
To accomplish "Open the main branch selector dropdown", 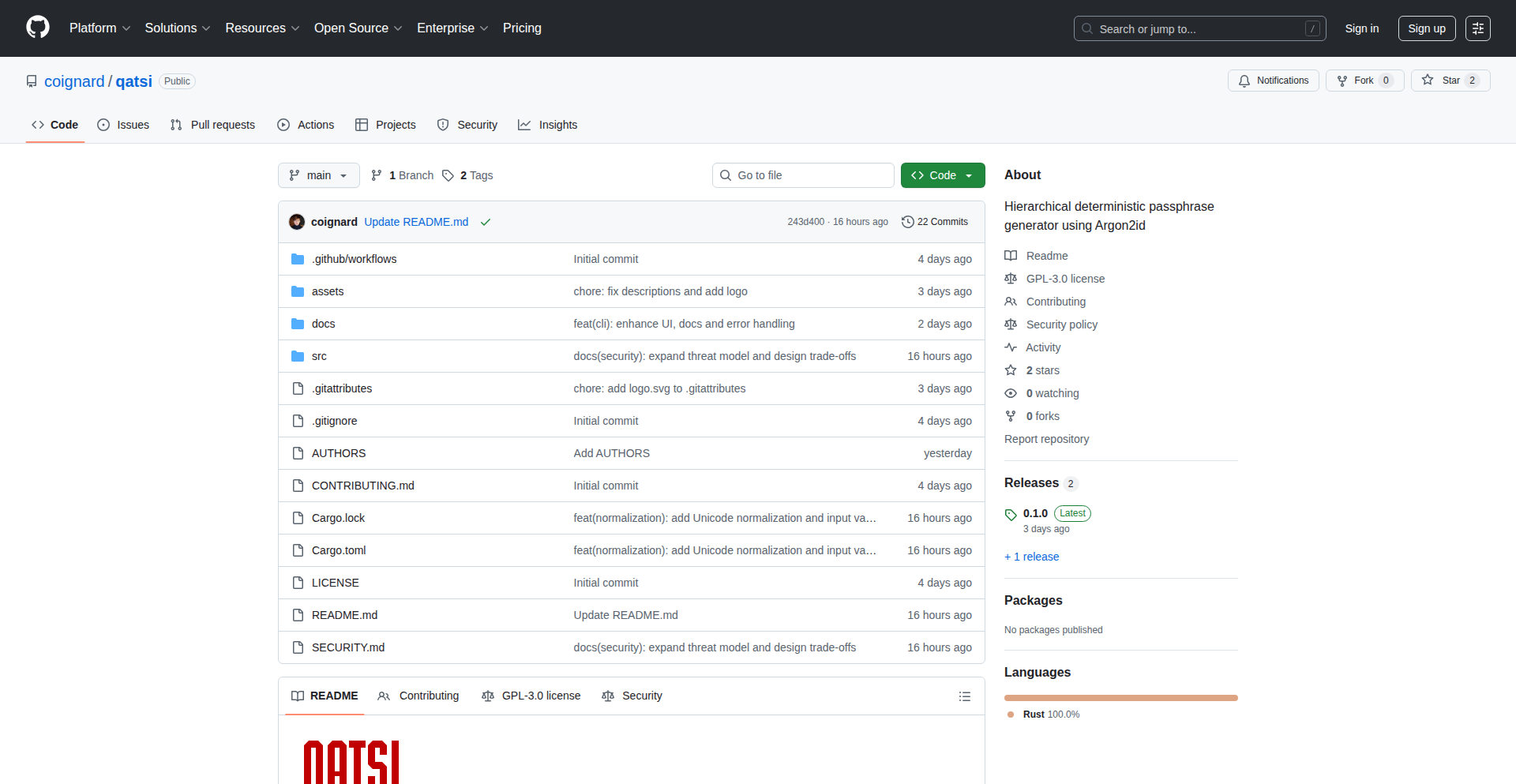I will 319,175.
